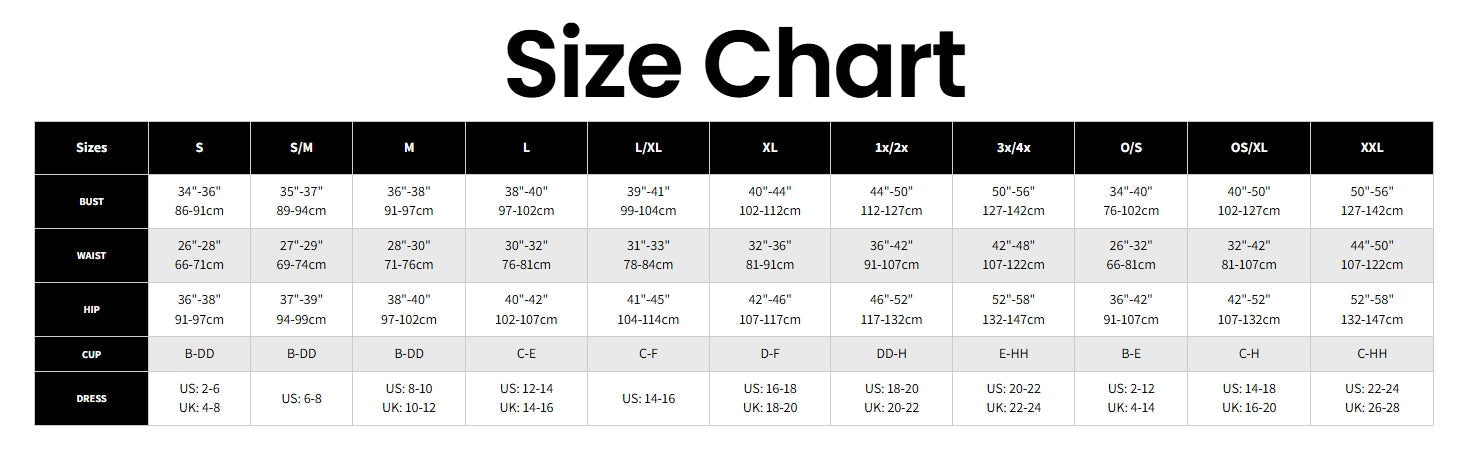Image resolution: width=1484 pixels, height=470 pixels.
Task: Select the Sizes header cell
Action: click(92, 148)
